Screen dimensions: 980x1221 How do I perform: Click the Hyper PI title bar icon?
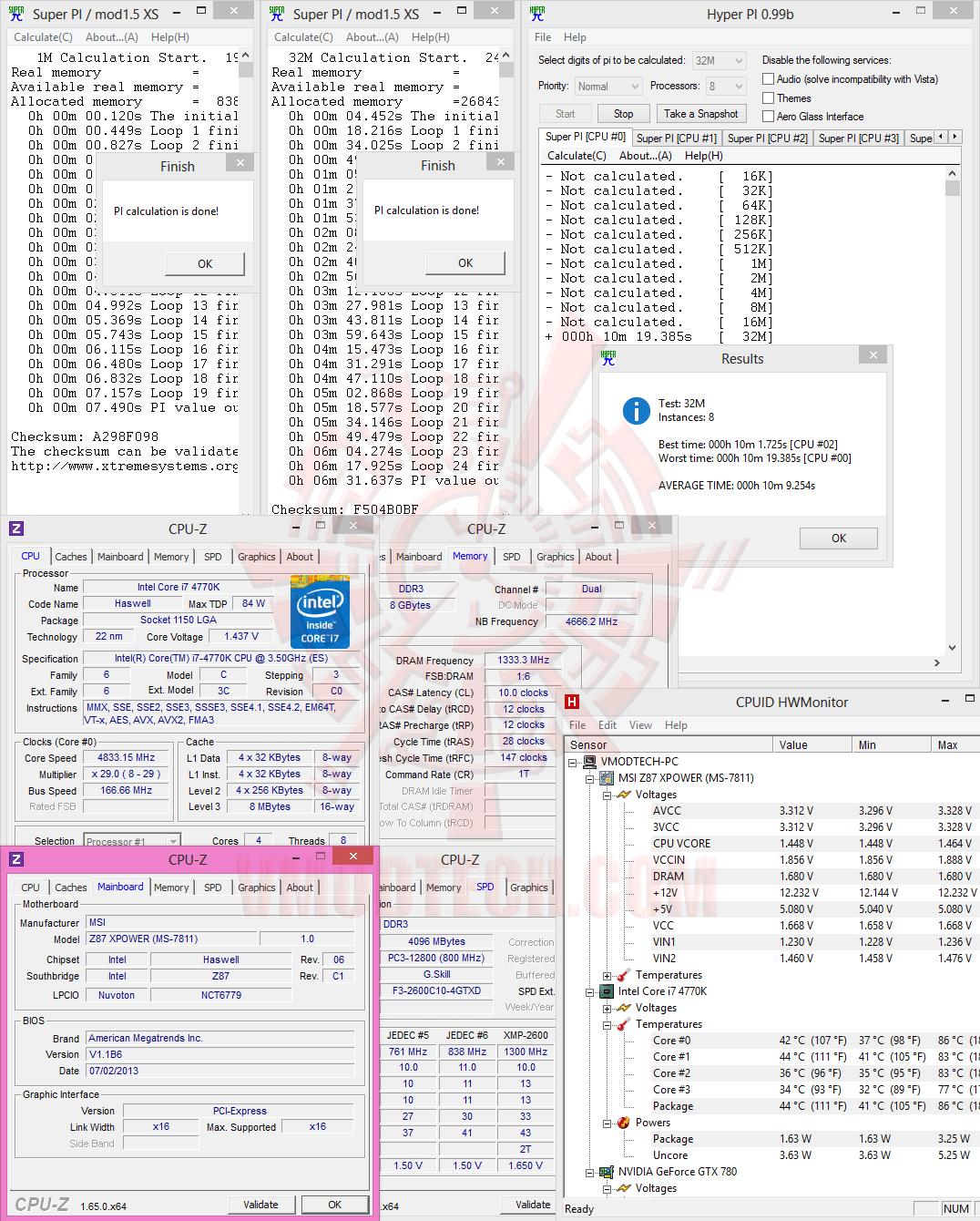tap(537, 14)
